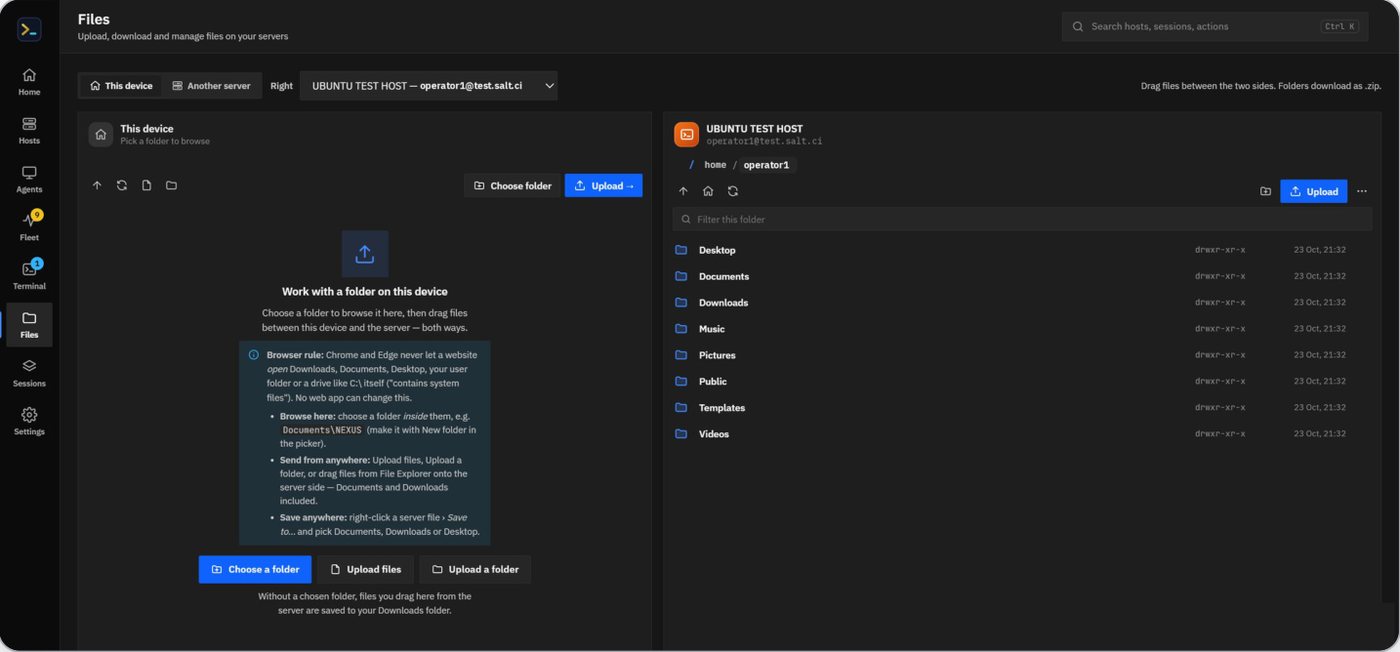
Task: Jump to home directory in the server pane
Action: pyautogui.click(x=708, y=191)
